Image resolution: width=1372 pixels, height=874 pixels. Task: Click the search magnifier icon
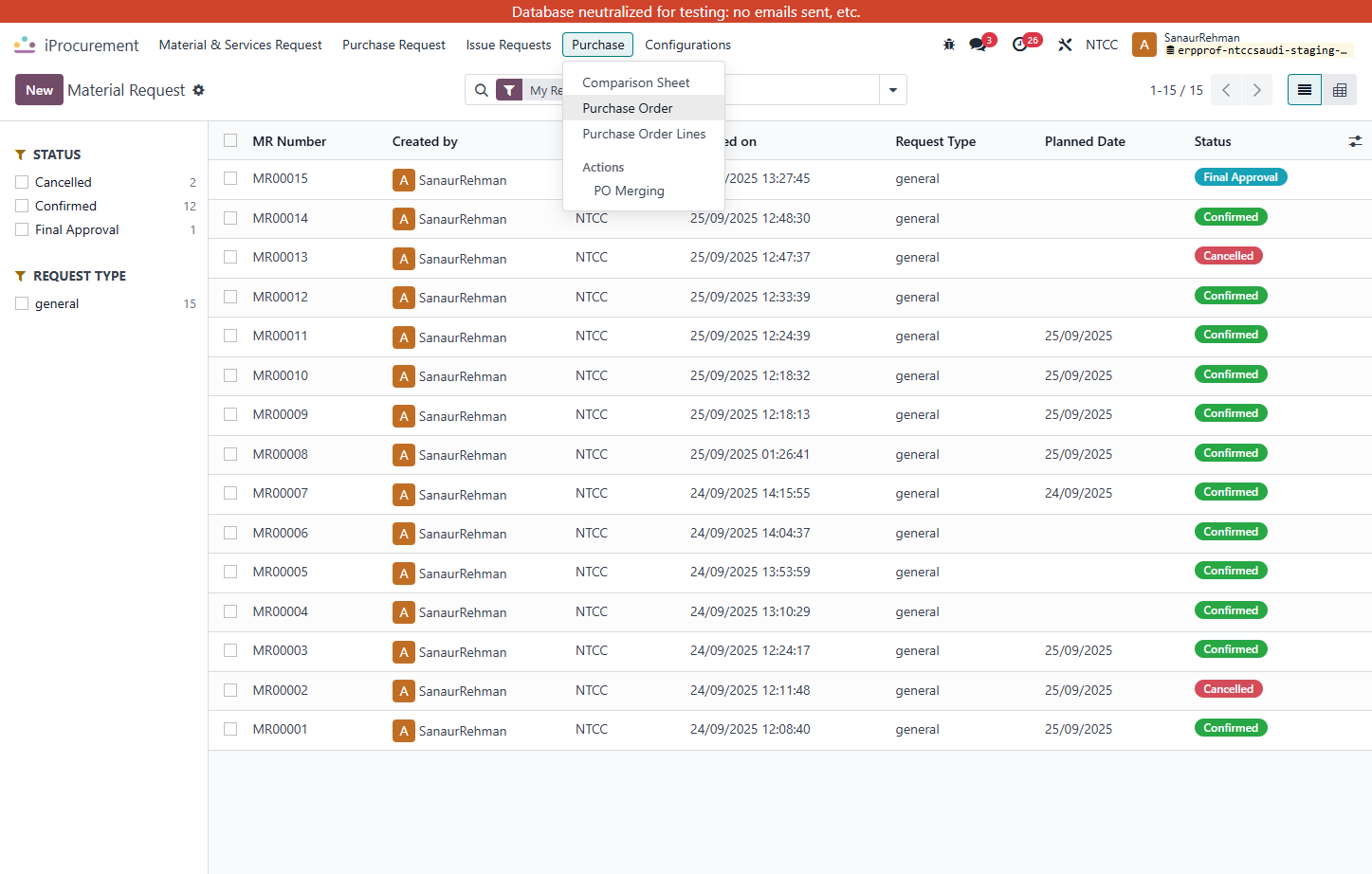[x=482, y=90]
